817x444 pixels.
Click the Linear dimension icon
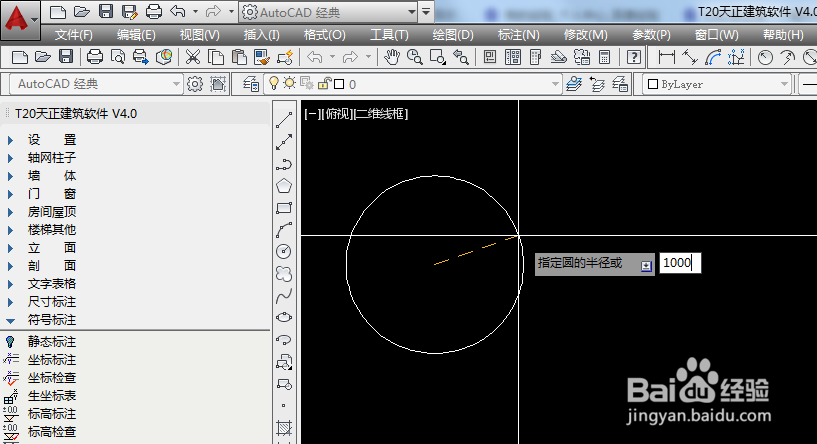(x=667, y=57)
